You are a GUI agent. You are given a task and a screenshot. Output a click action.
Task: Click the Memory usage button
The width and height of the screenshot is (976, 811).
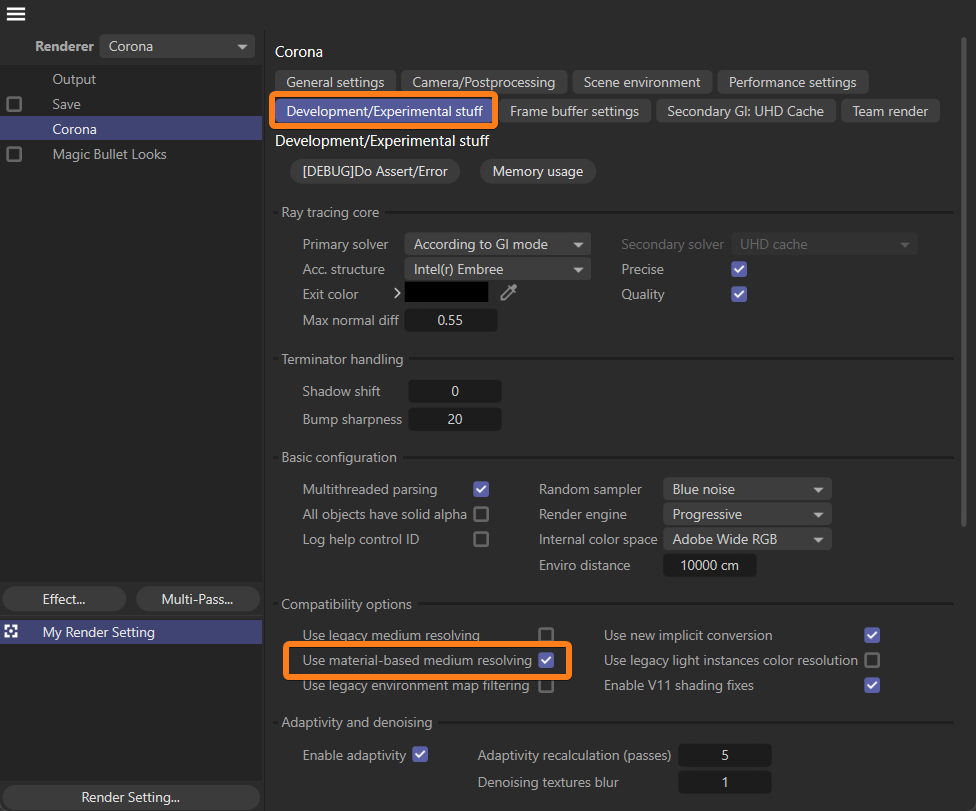(x=537, y=171)
